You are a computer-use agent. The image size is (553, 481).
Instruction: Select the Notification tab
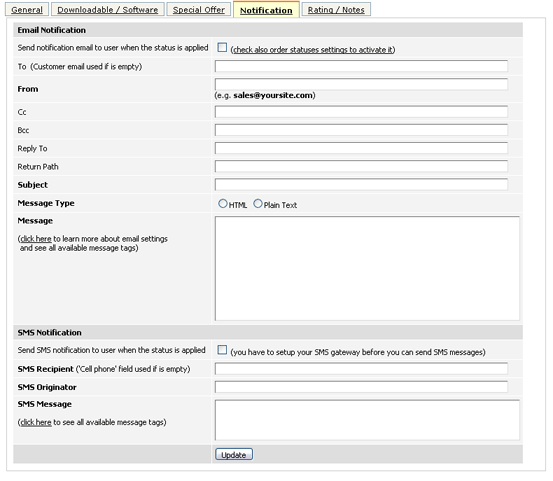point(266,10)
